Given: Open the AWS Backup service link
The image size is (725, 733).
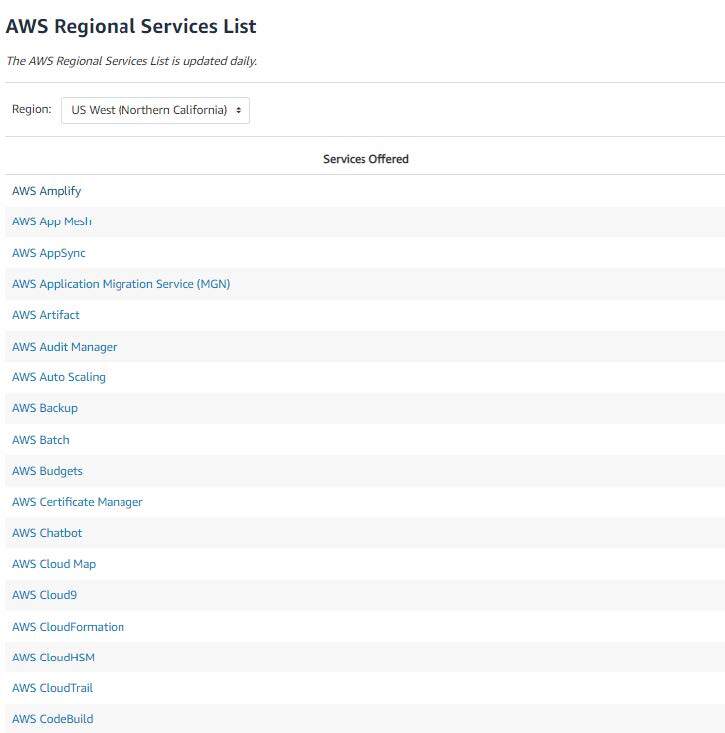Looking at the screenshot, I should (45, 408).
